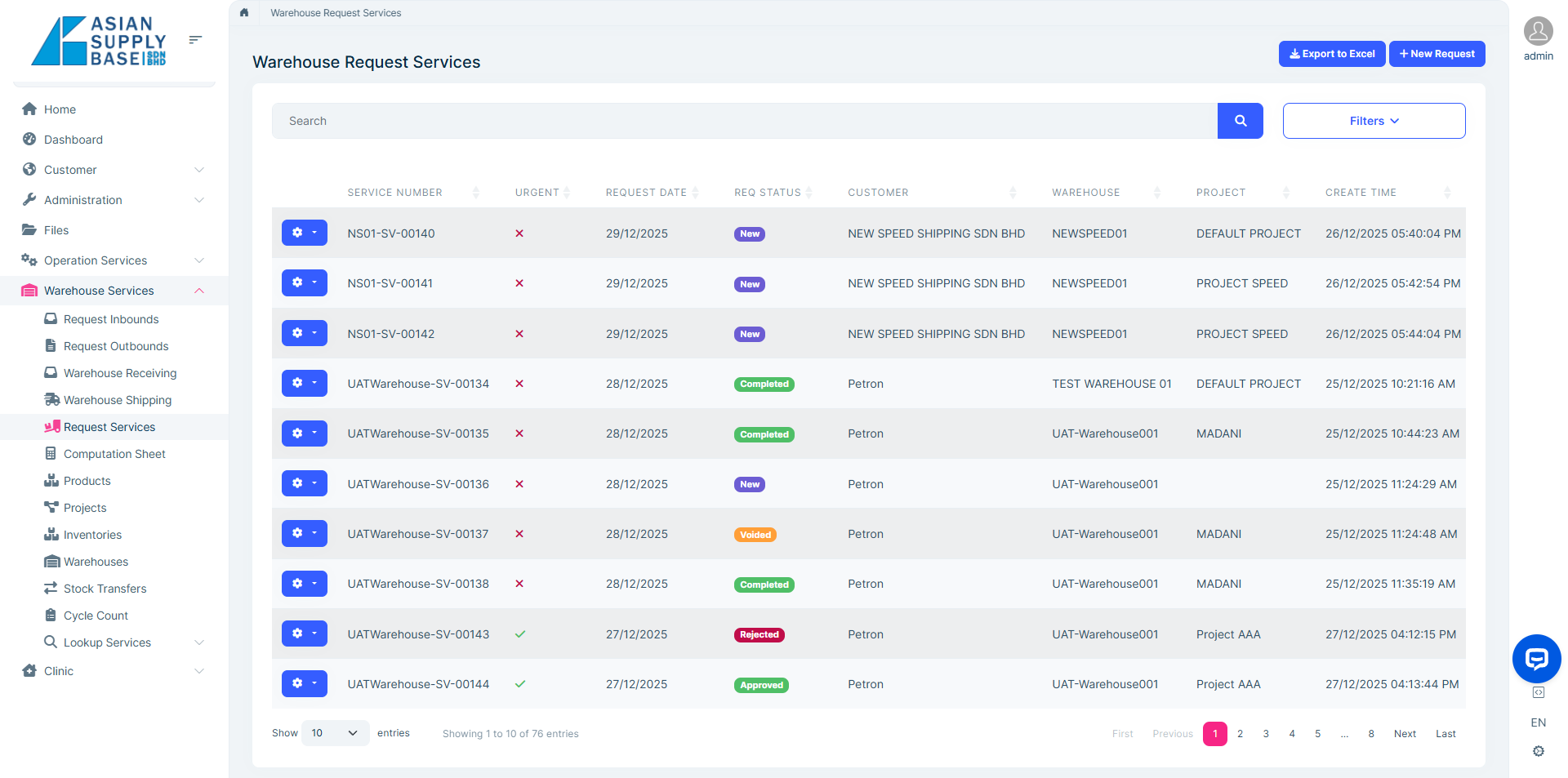
Task: Open gear action menu for UATWarehouse-SV-00144
Action: tap(304, 683)
